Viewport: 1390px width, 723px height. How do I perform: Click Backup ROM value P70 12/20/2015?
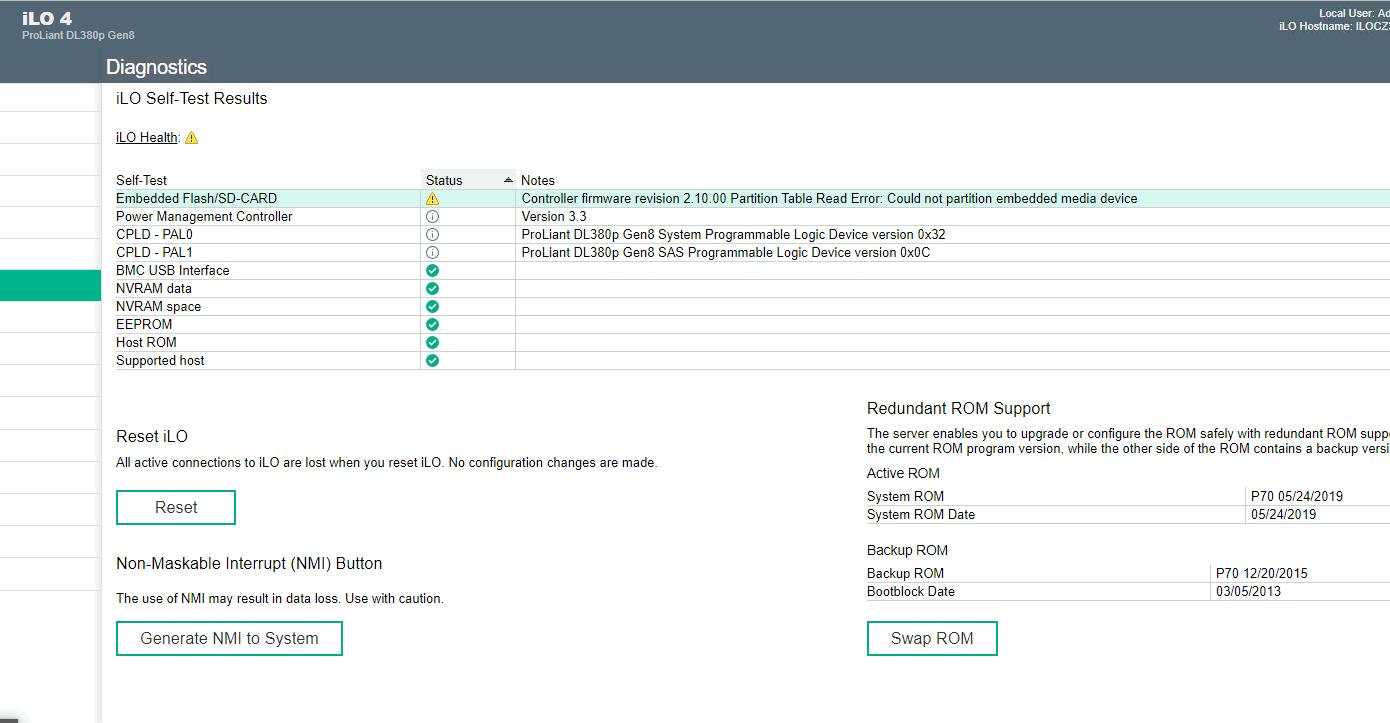click(x=1262, y=574)
